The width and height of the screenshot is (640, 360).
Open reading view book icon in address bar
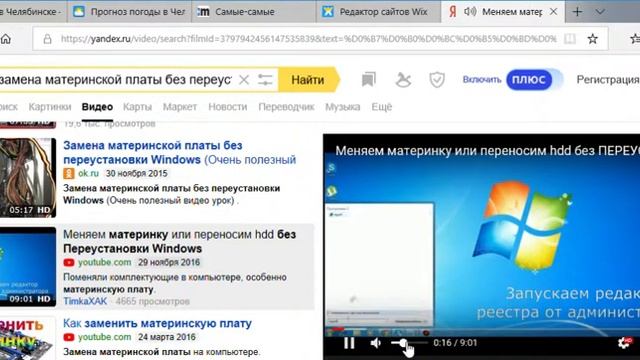[x=570, y=39]
